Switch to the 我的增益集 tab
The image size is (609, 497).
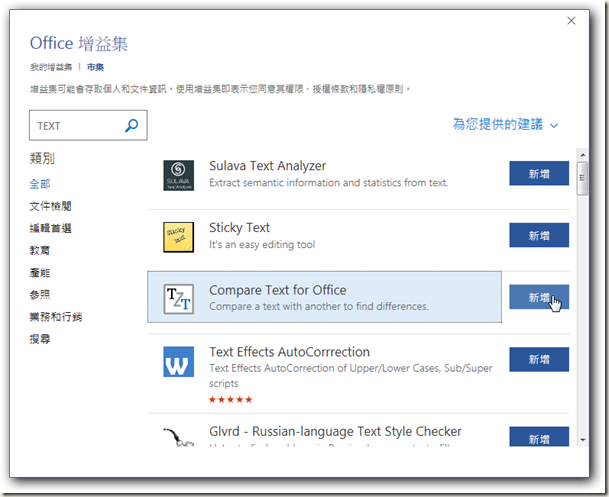[x=51, y=67]
